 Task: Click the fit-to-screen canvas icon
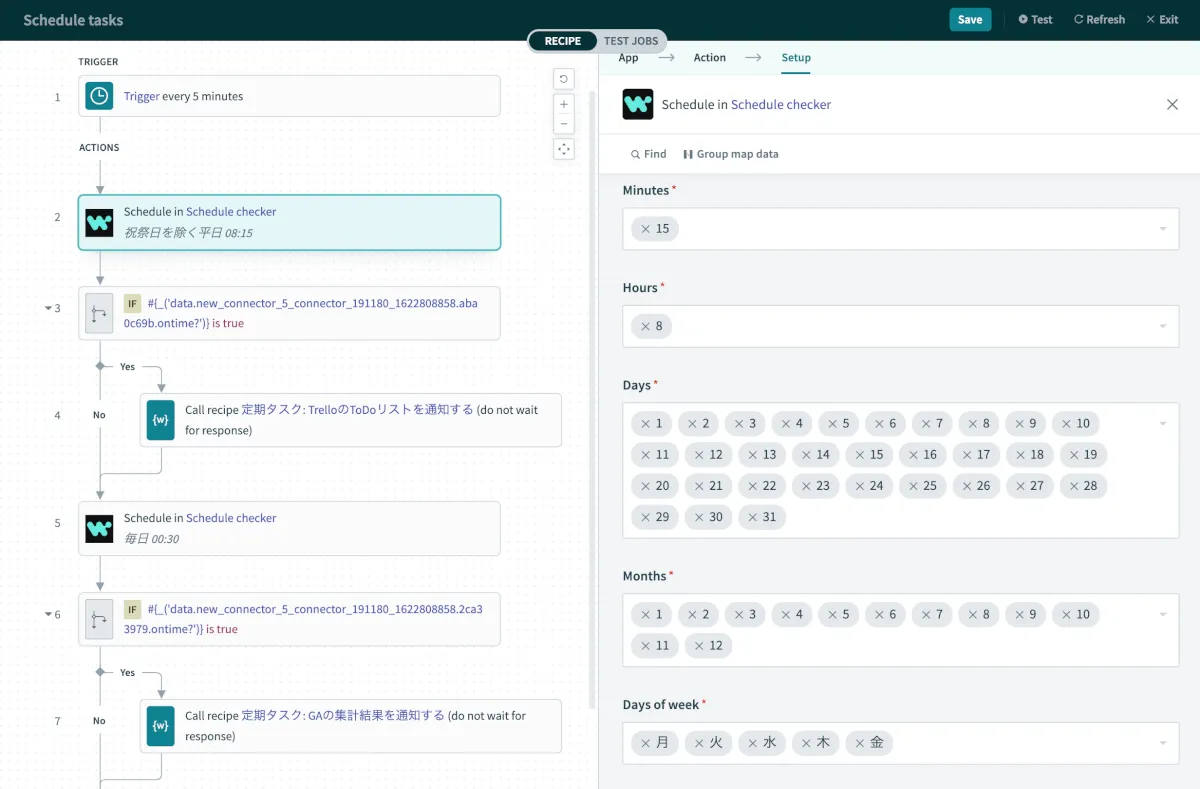click(x=564, y=149)
